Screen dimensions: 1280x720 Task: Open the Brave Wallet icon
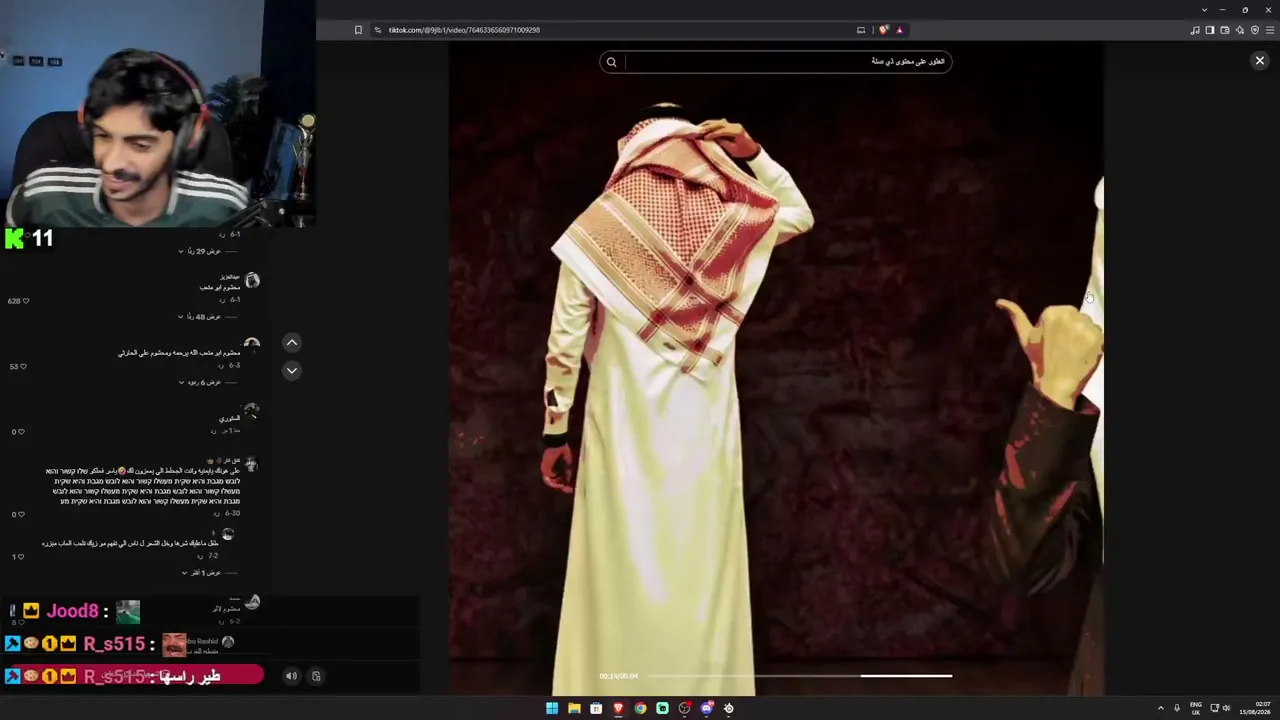click(1225, 30)
